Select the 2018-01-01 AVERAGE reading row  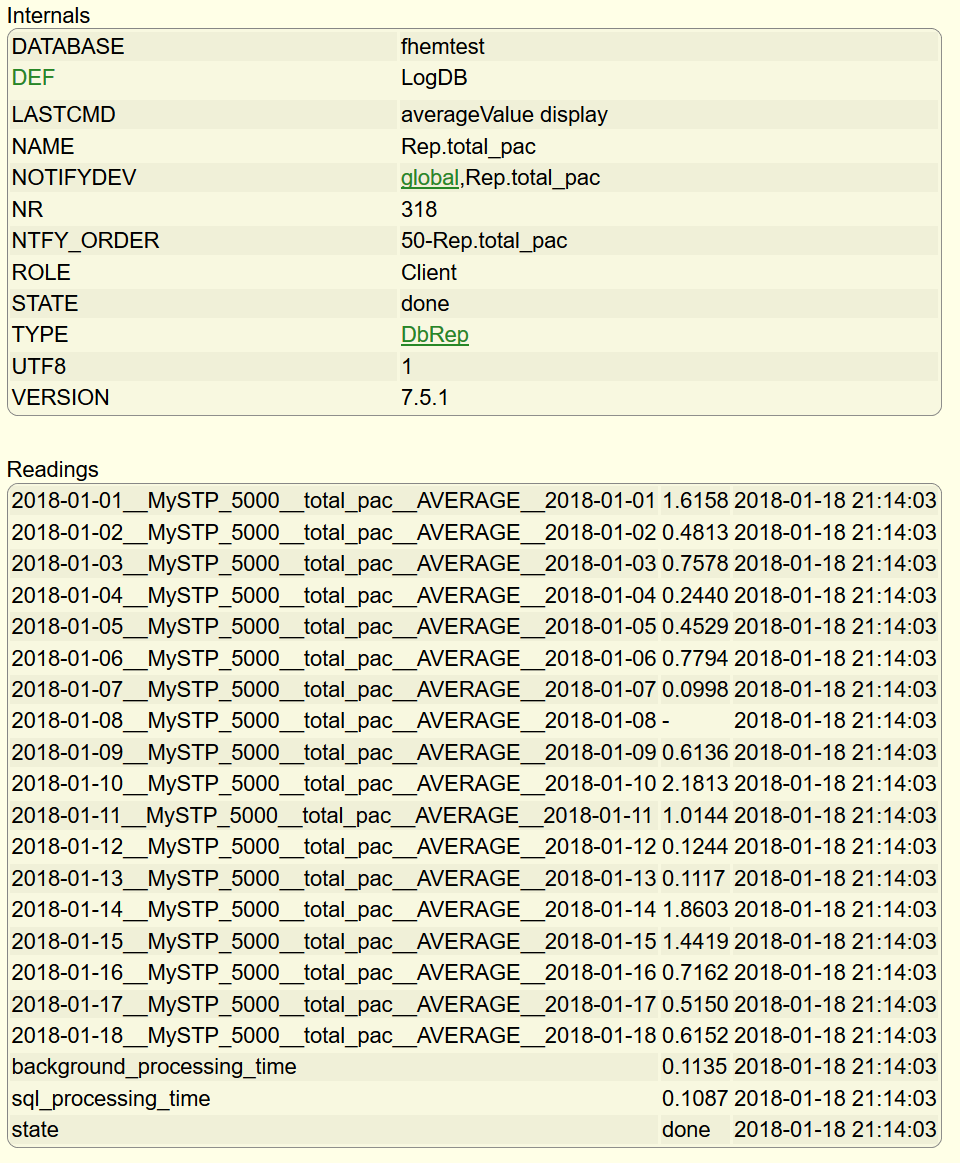(333, 501)
